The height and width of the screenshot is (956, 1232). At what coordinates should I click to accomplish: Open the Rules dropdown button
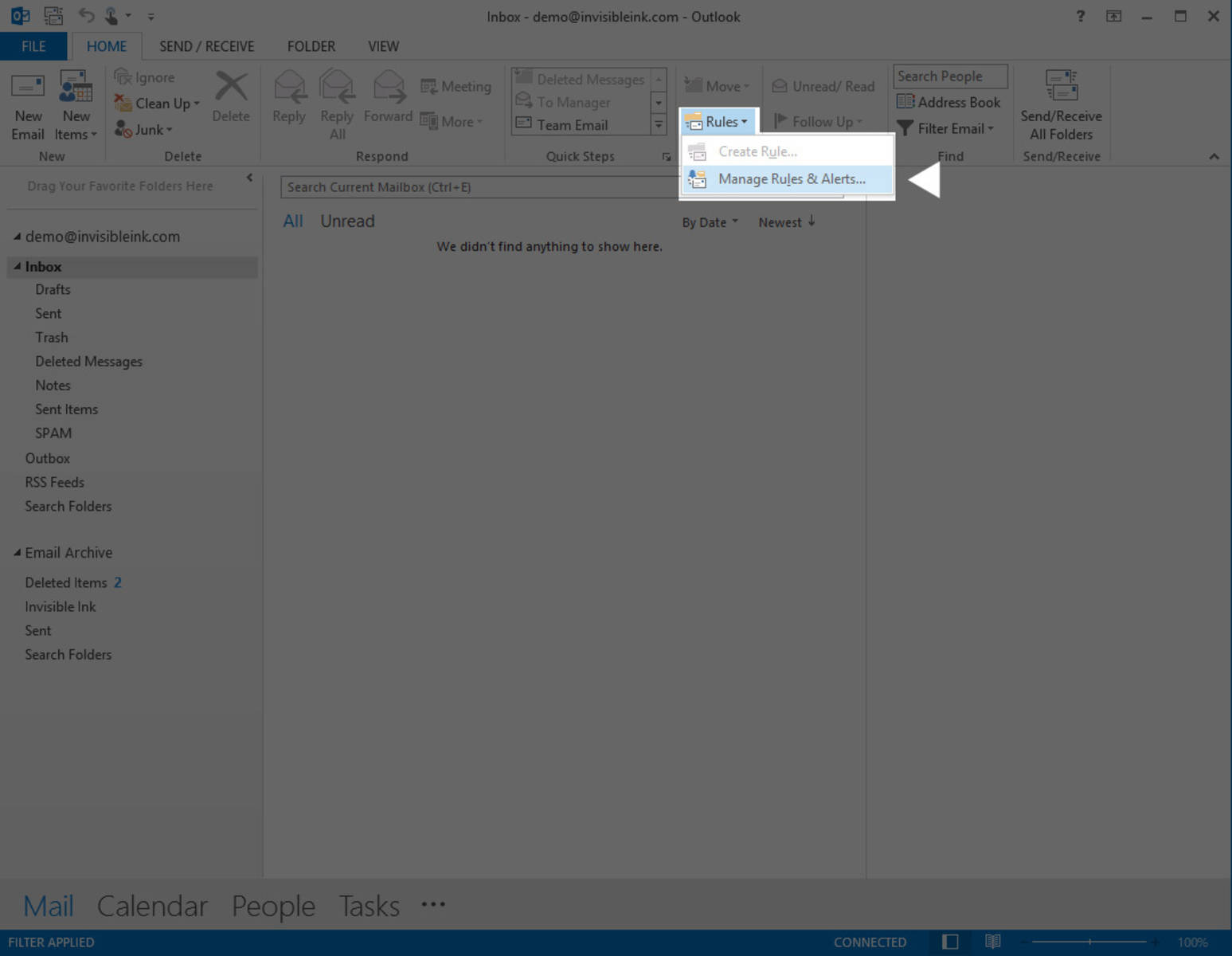pos(717,121)
